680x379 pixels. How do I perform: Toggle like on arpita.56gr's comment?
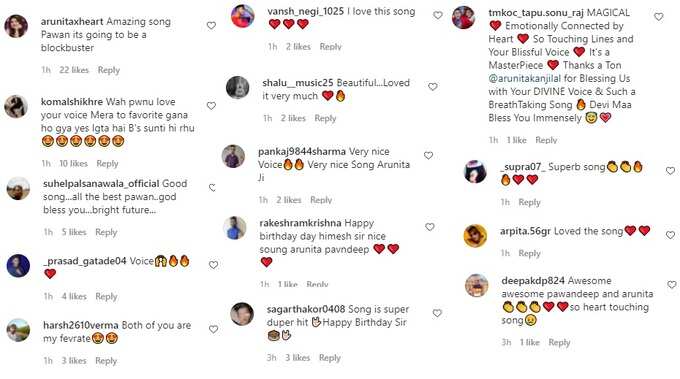pyautogui.click(x=670, y=235)
